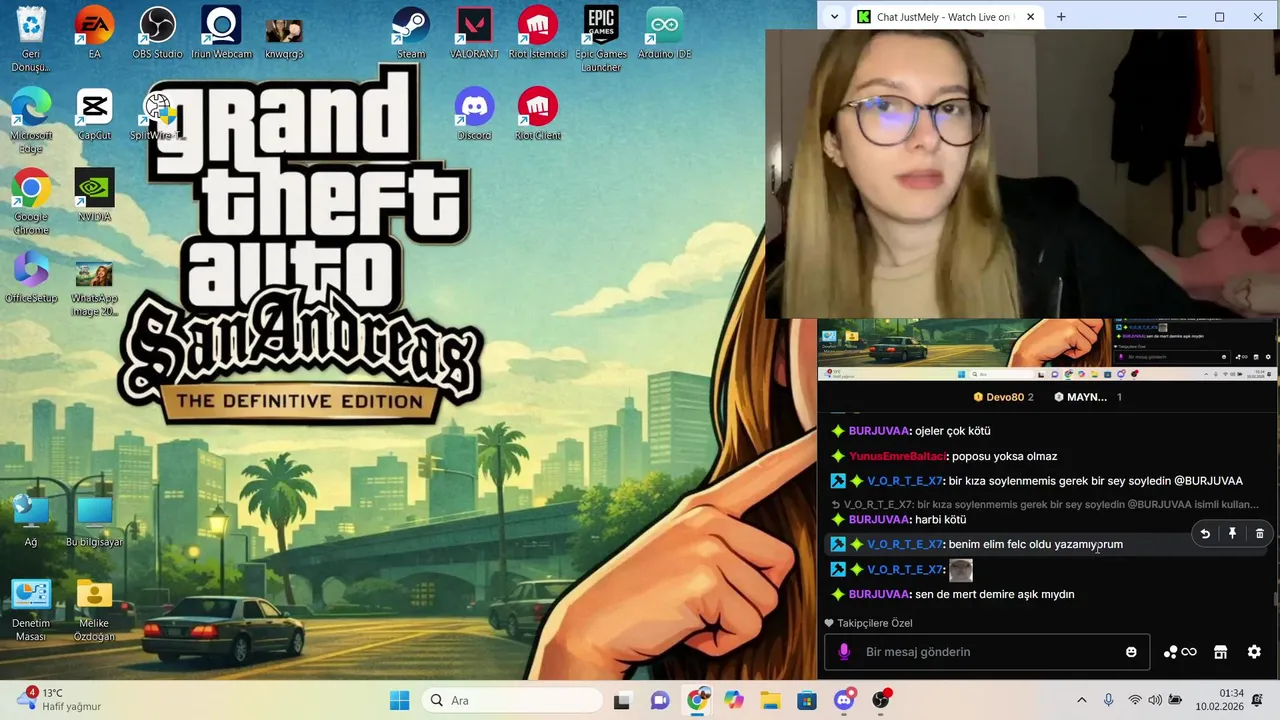Viewport: 1280px width, 720px height.
Task: Click the stream preview thumbnail above the chat
Action: tap(1048, 349)
